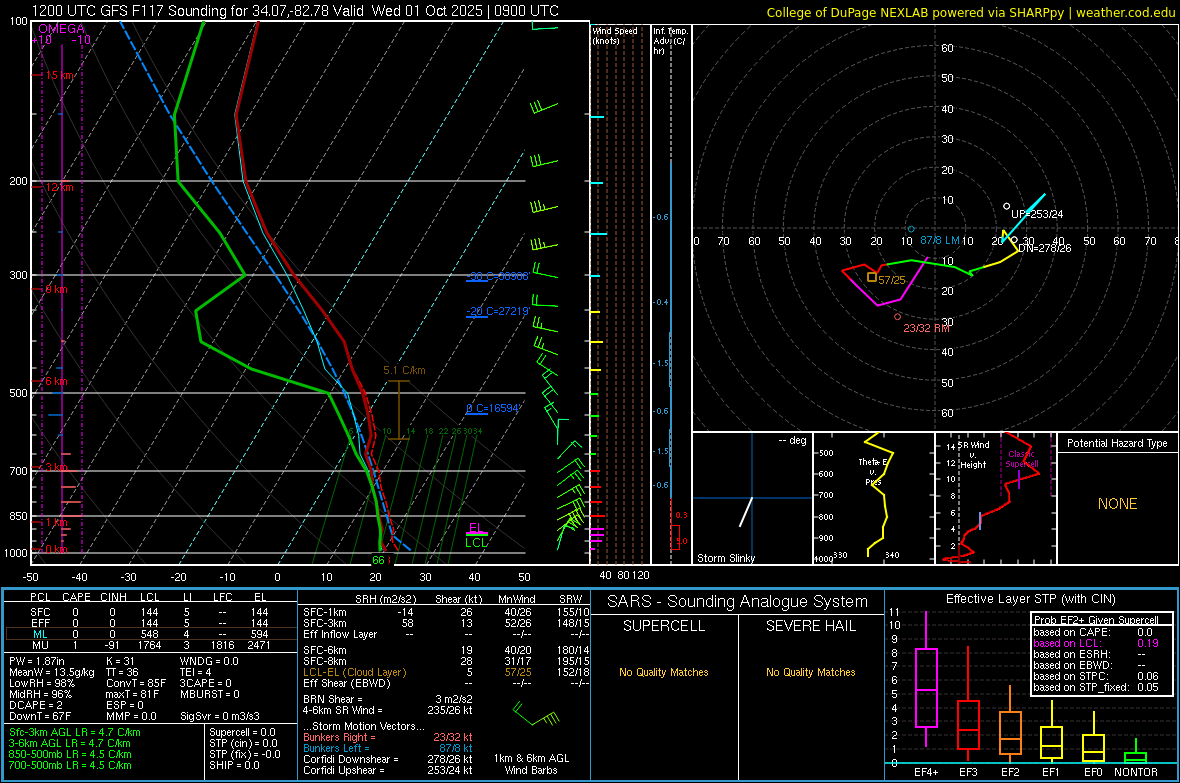Click the Potential Hazard Type heading

pyautogui.click(x=1117, y=443)
